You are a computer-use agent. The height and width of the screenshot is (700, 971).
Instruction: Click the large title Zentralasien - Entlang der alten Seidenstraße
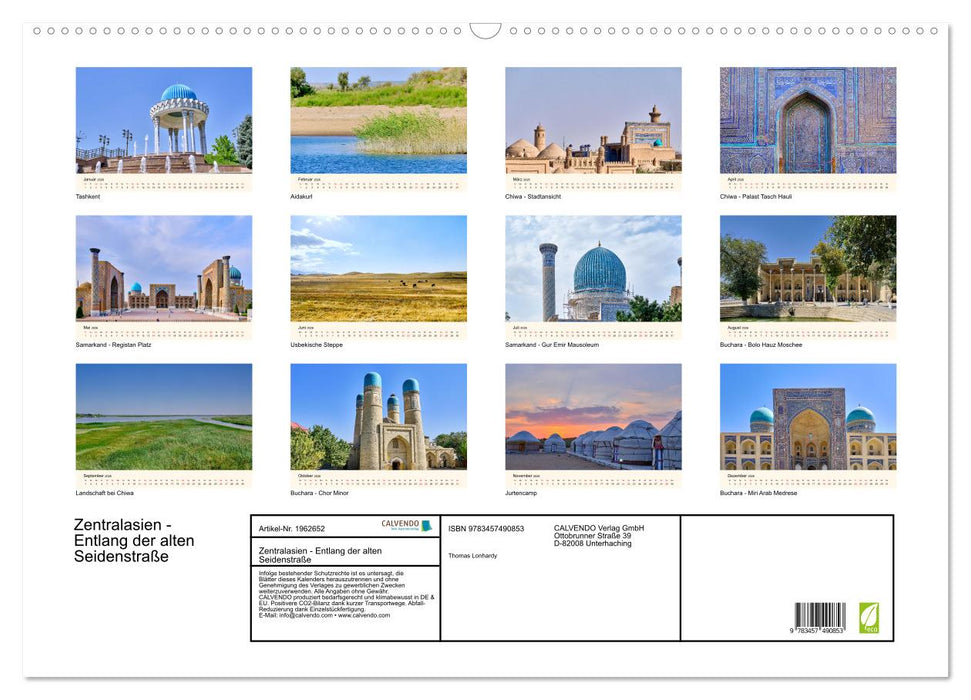pyautogui.click(x=134, y=541)
